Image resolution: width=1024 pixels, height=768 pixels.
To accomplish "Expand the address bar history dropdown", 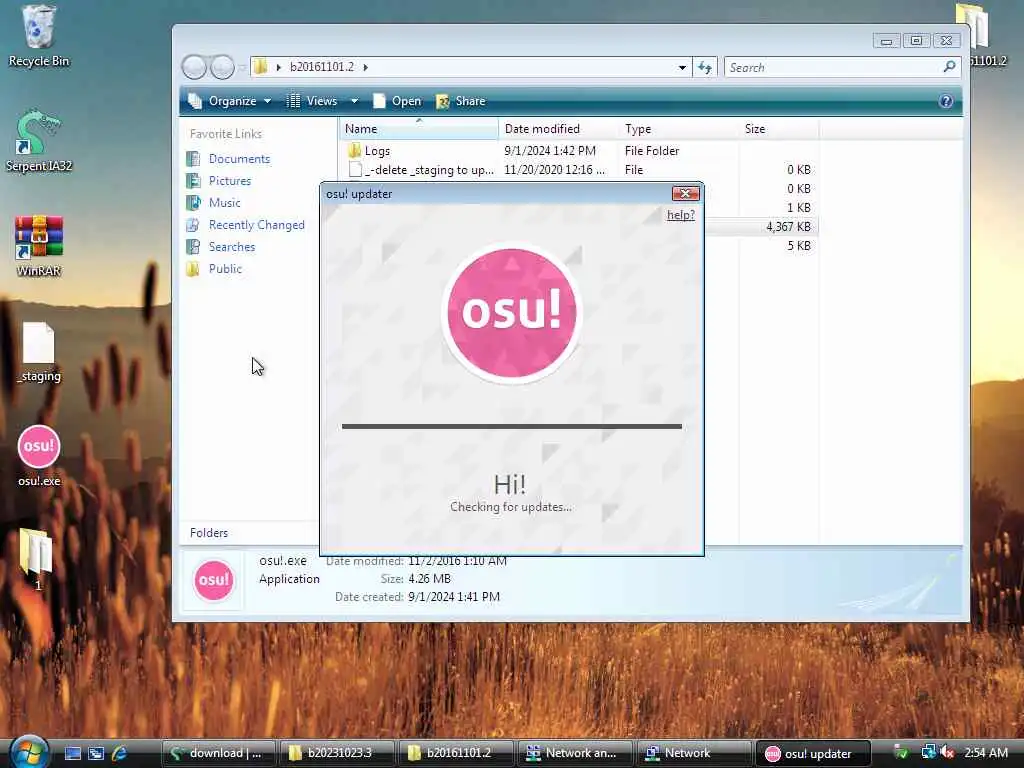I will tap(682, 67).
